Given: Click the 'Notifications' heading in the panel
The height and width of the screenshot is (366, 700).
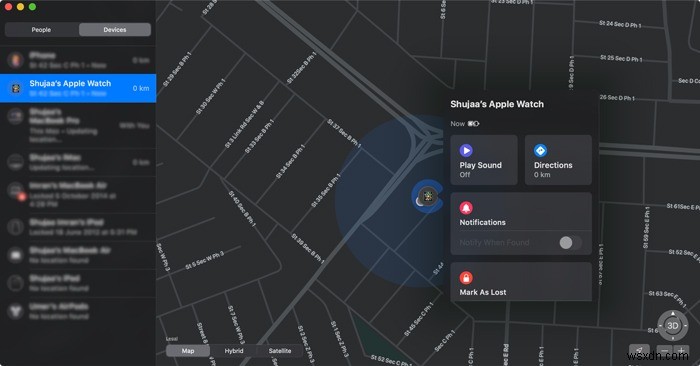Looking at the screenshot, I should (483, 222).
